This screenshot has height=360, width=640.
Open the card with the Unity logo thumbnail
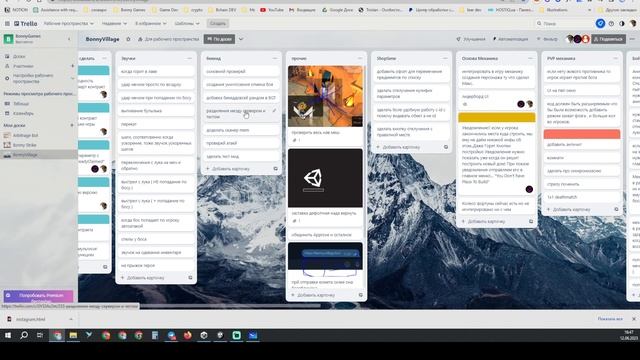(325, 188)
